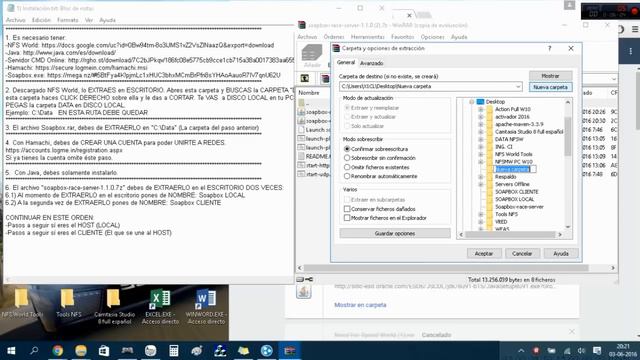Expand 'Tools NFS' tree folder

[481, 214]
